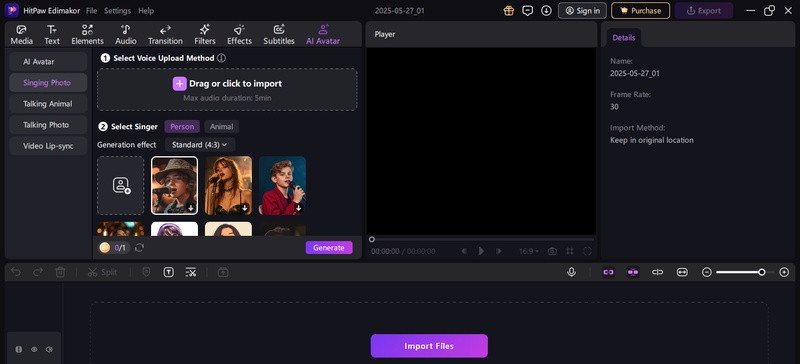Enter fullscreen player mode
800x364 pixels.
[x=587, y=251]
